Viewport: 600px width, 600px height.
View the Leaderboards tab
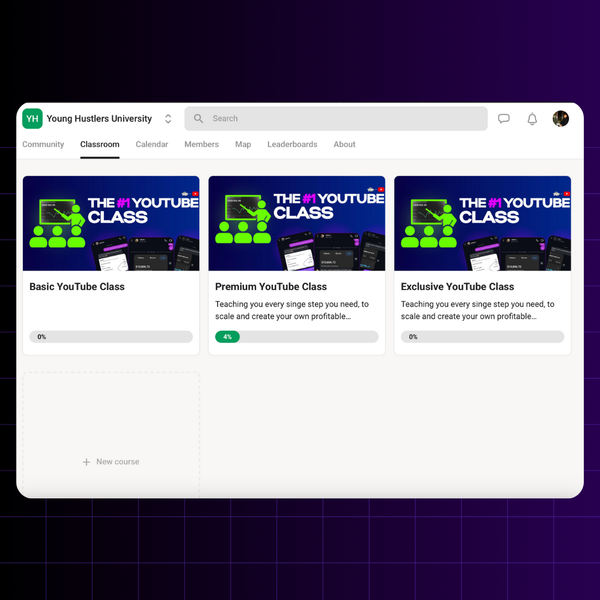tap(292, 145)
